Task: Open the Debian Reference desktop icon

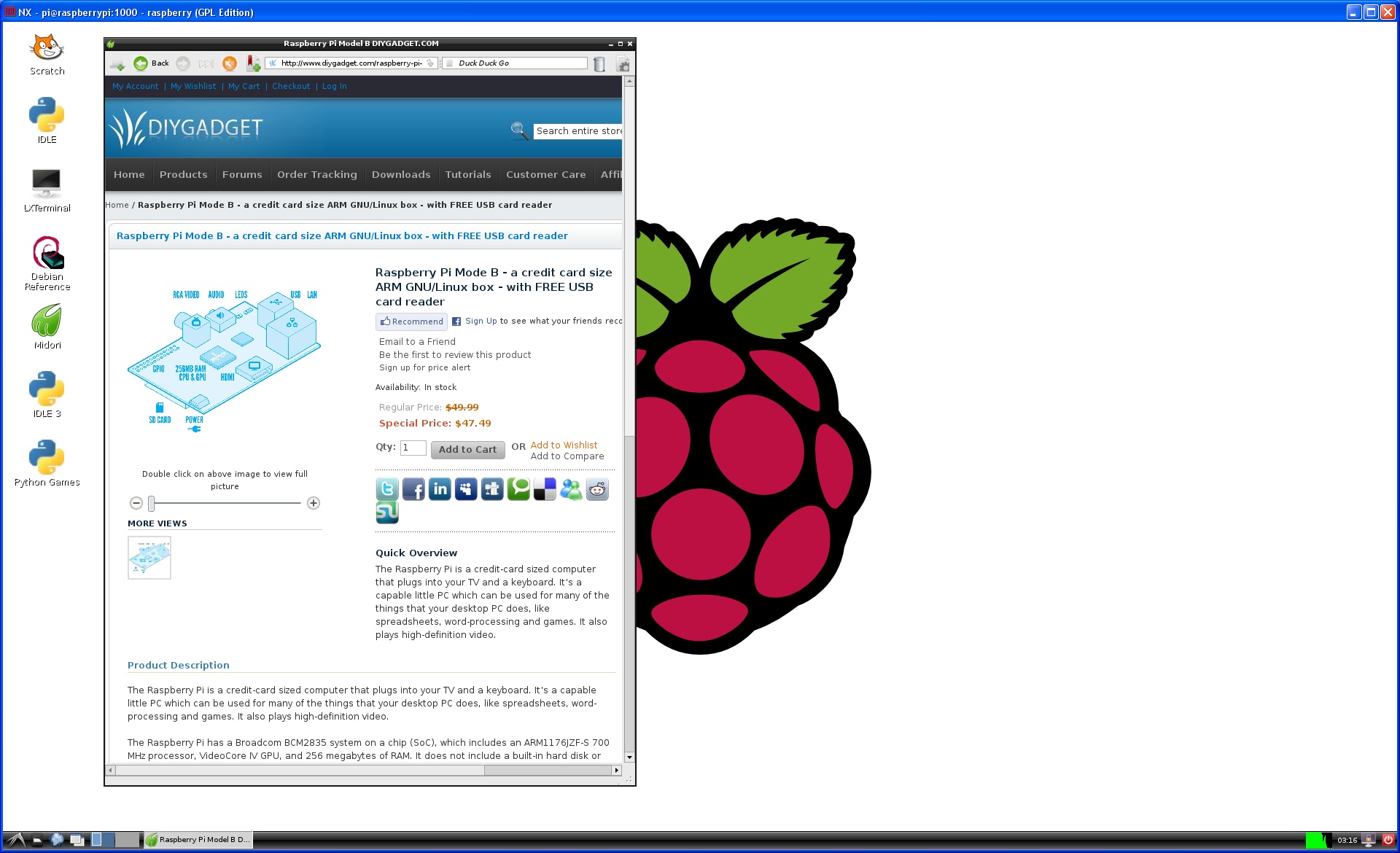Action: (47, 263)
